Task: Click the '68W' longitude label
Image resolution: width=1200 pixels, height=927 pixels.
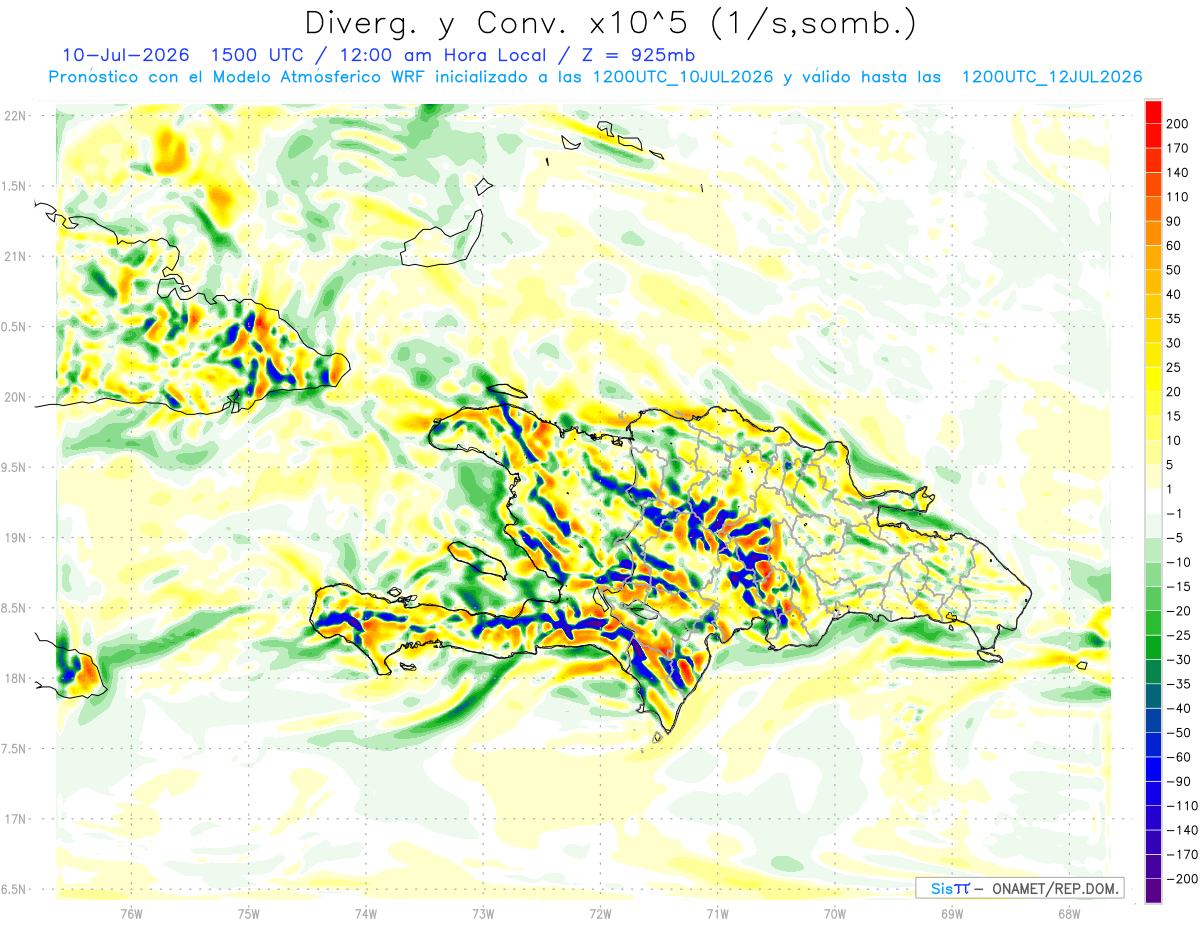Action: [x=1069, y=913]
